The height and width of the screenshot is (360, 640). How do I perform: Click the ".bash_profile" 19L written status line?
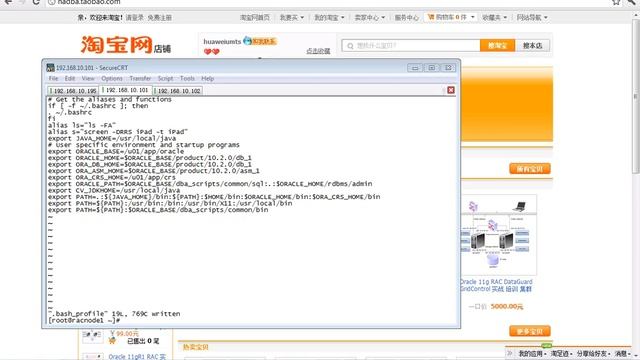click(114, 314)
